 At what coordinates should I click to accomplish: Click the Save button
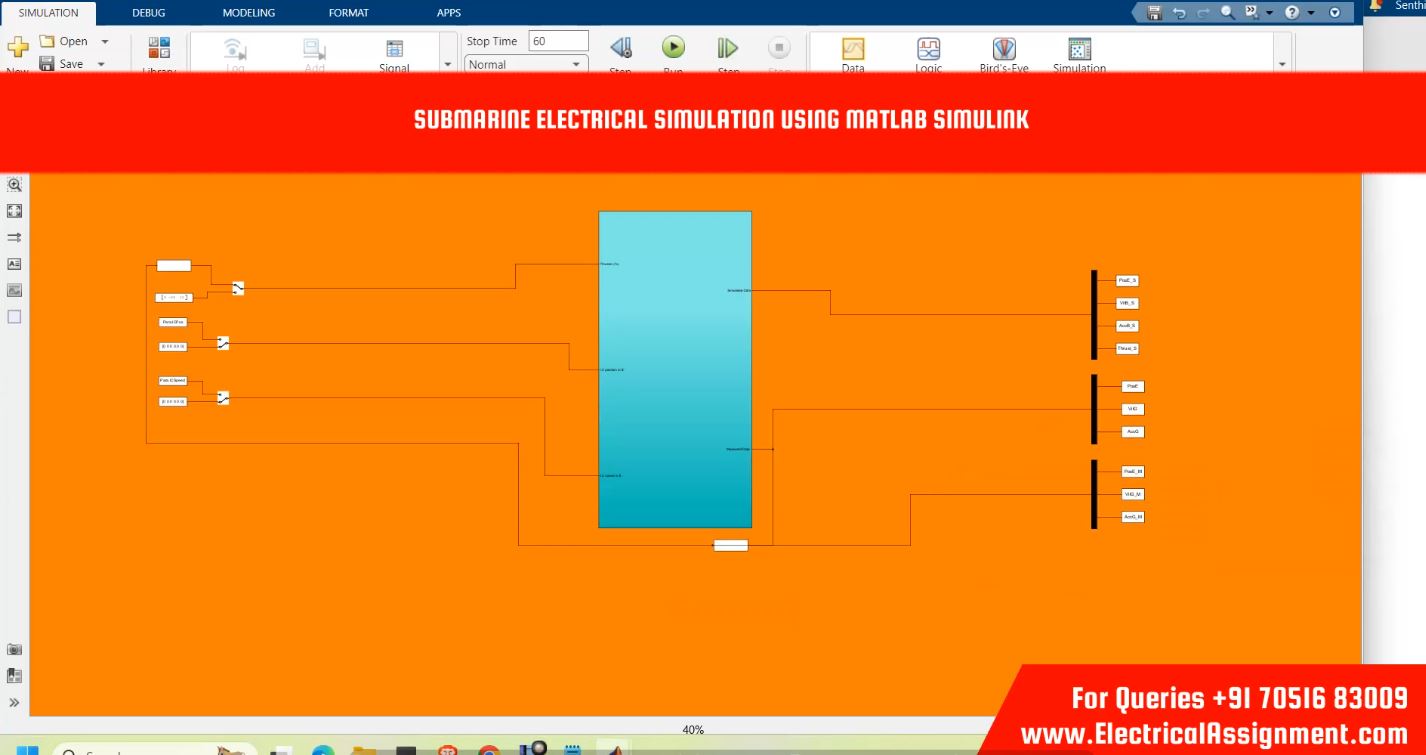(x=62, y=64)
